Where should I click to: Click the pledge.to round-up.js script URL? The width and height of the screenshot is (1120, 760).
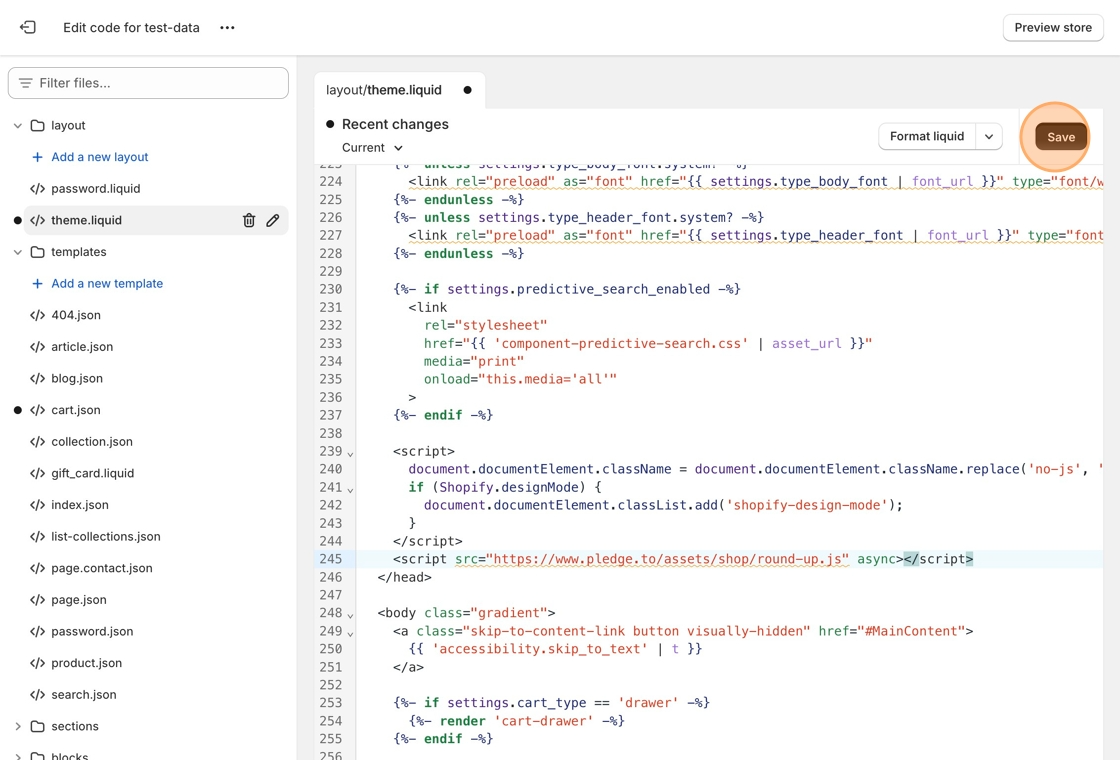tap(667, 559)
